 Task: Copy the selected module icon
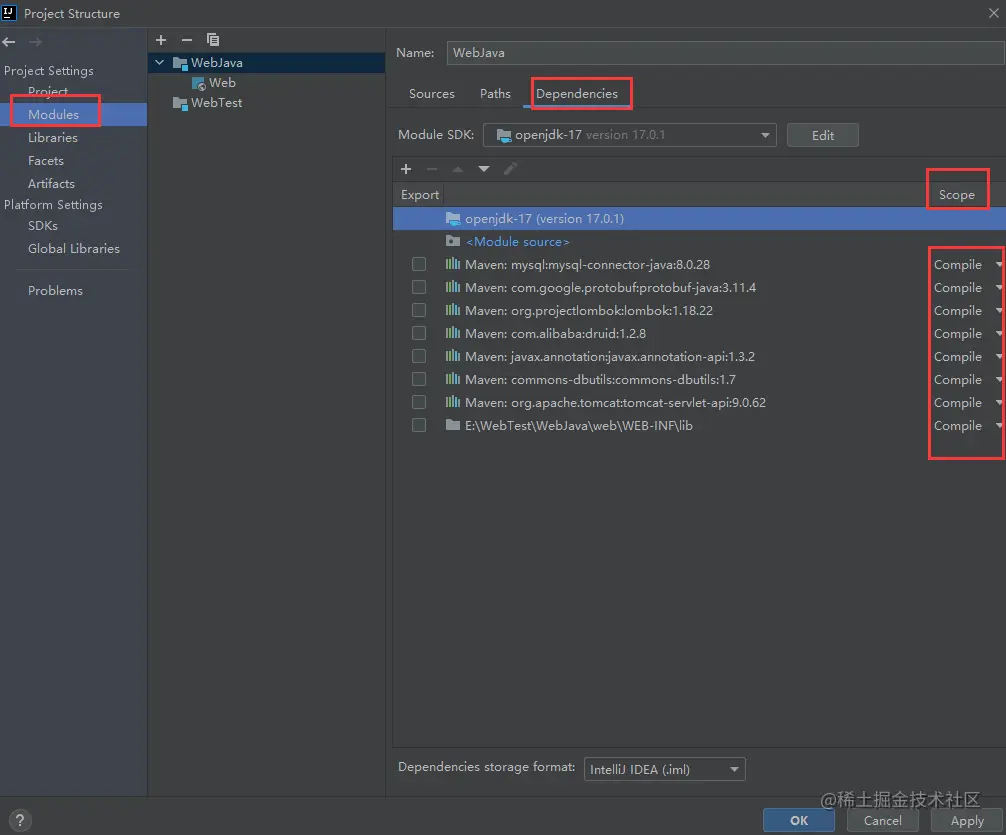(213, 40)
